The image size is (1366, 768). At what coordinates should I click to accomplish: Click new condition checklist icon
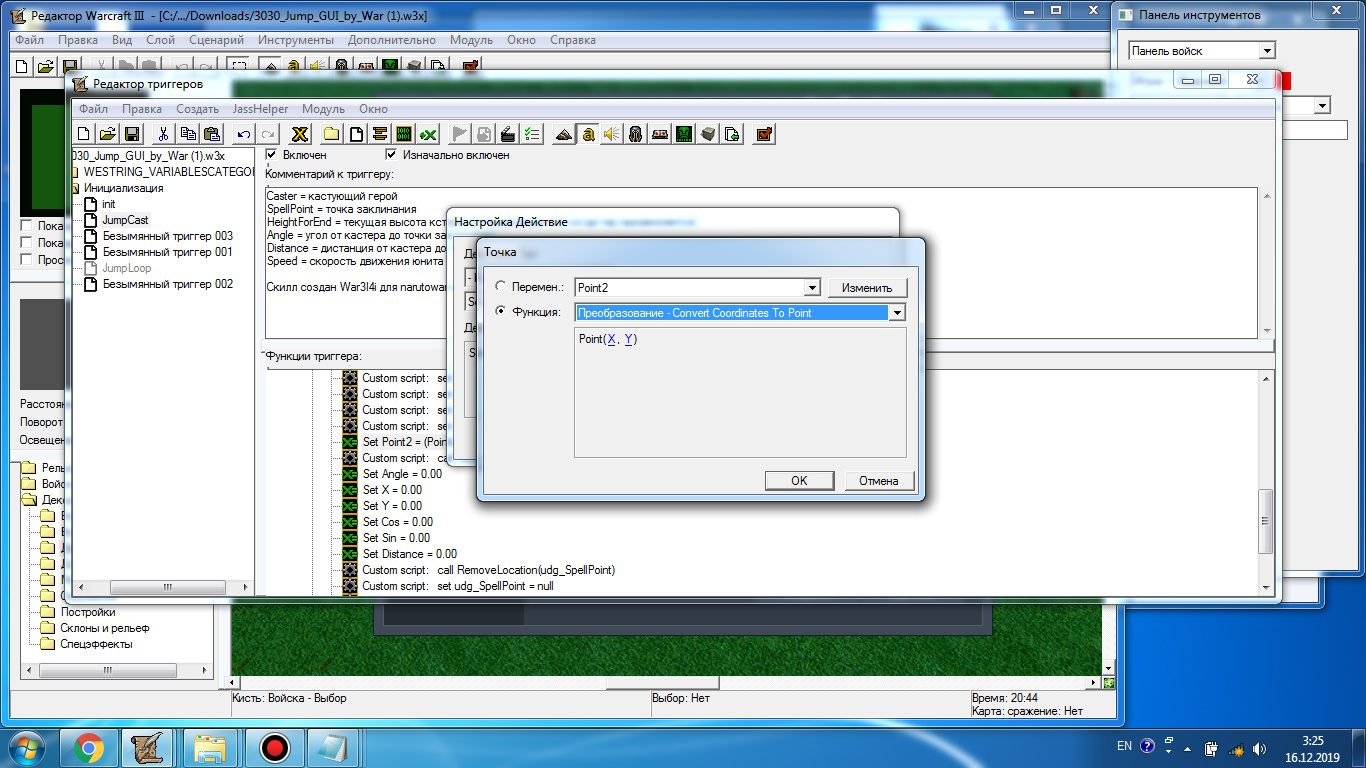532,134
